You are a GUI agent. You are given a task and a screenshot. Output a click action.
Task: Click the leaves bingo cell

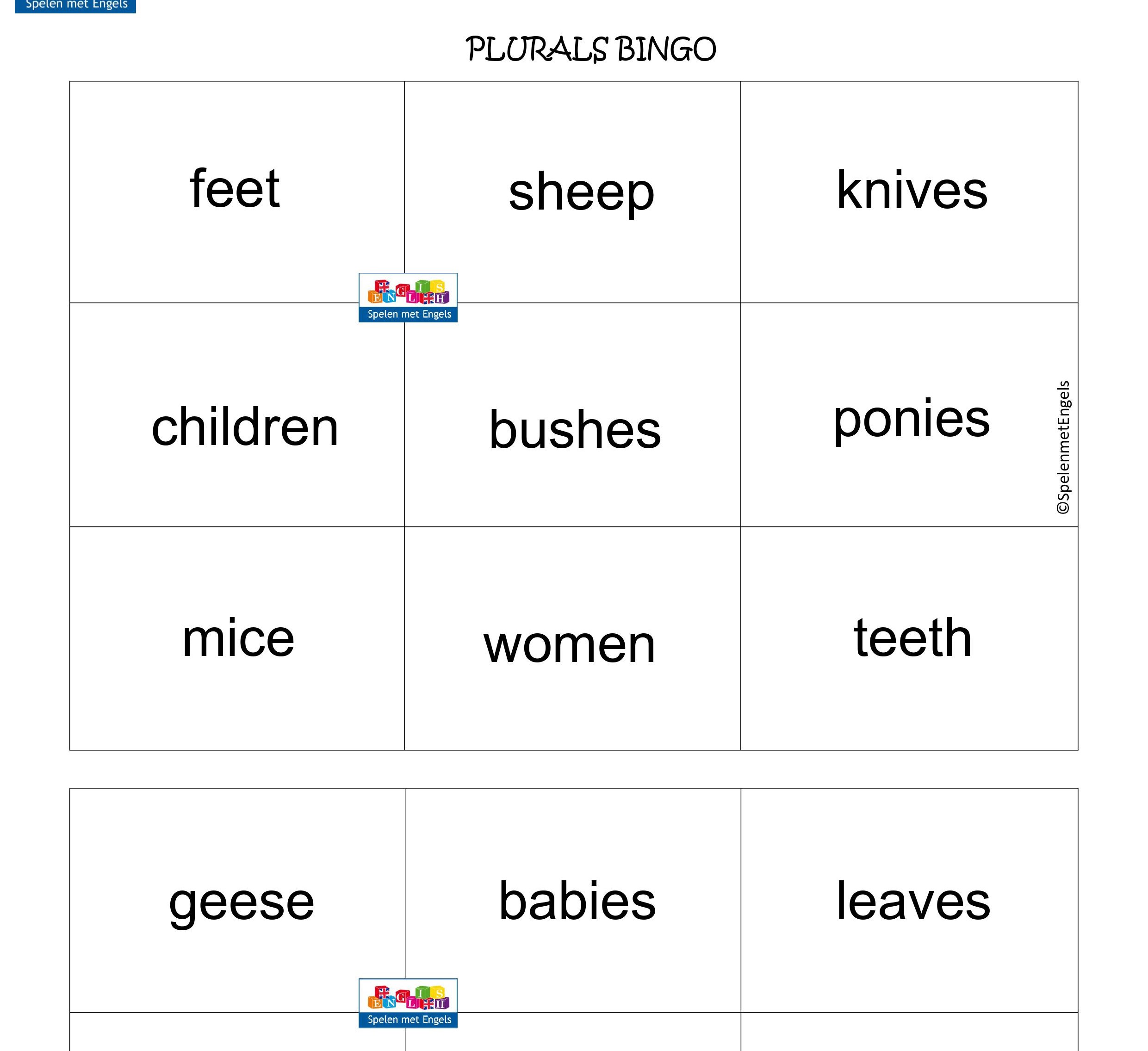[x=913, y=901]
